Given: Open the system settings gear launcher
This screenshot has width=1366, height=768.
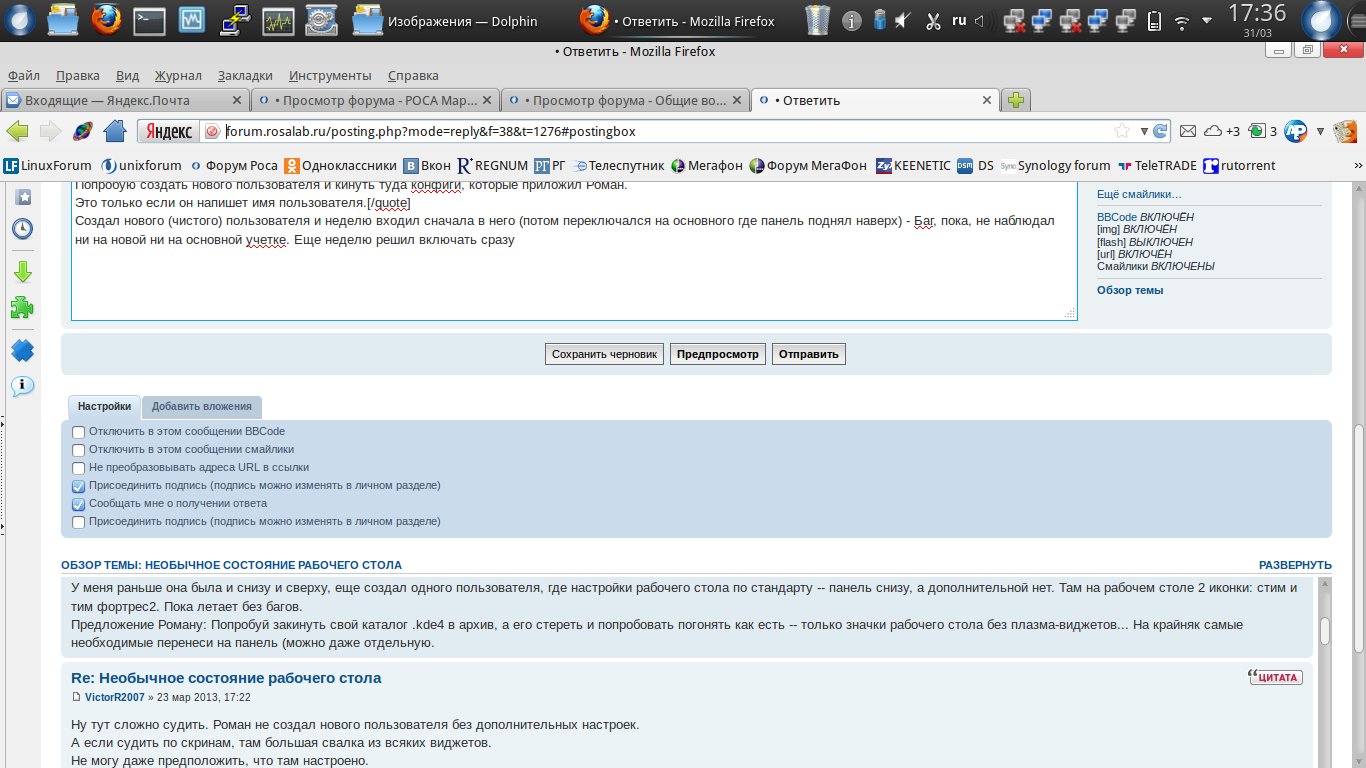Looking at the screenshot, I should (x=321, y=20).
